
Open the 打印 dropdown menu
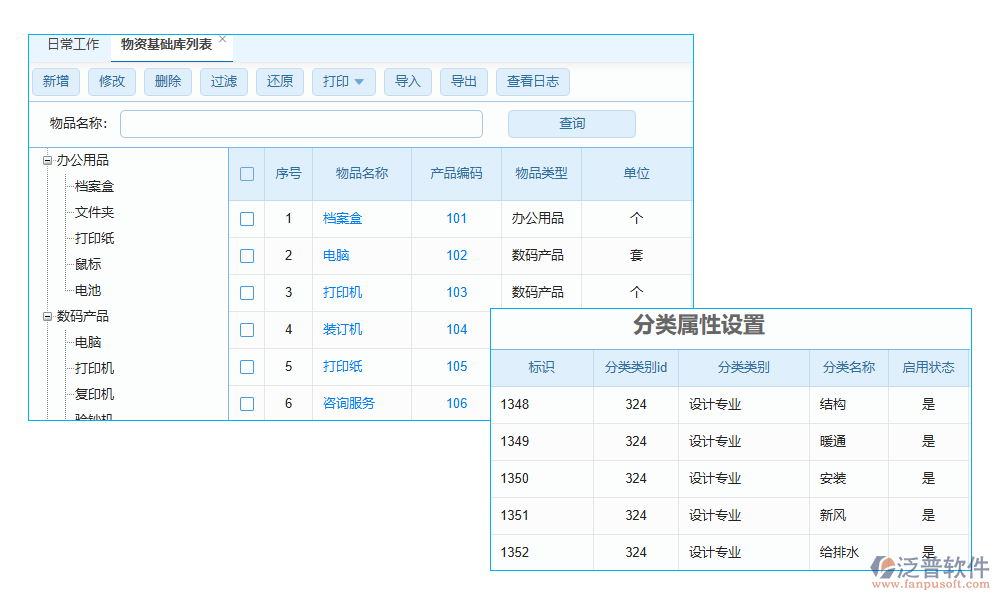click(x=343, y=82)
